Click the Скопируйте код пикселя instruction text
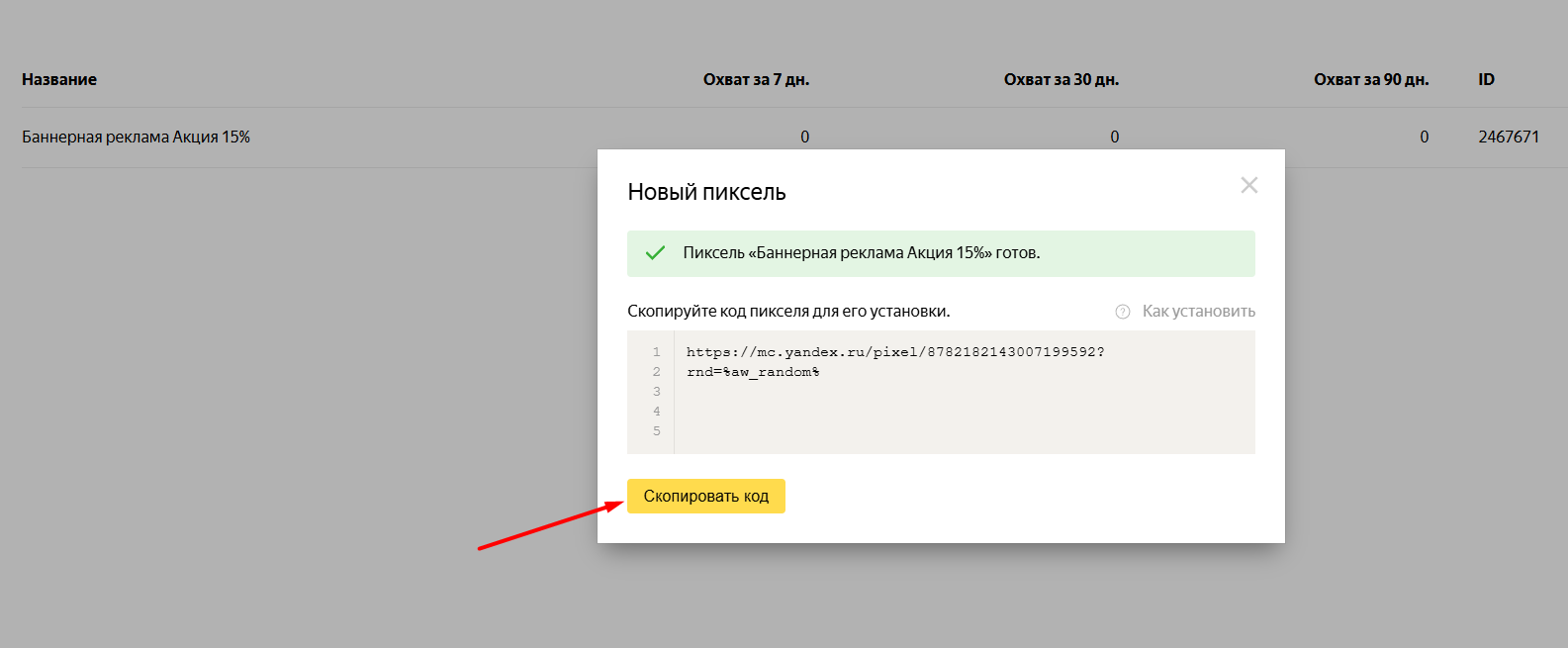1568x648 pixels. click(x=788, y=311)
